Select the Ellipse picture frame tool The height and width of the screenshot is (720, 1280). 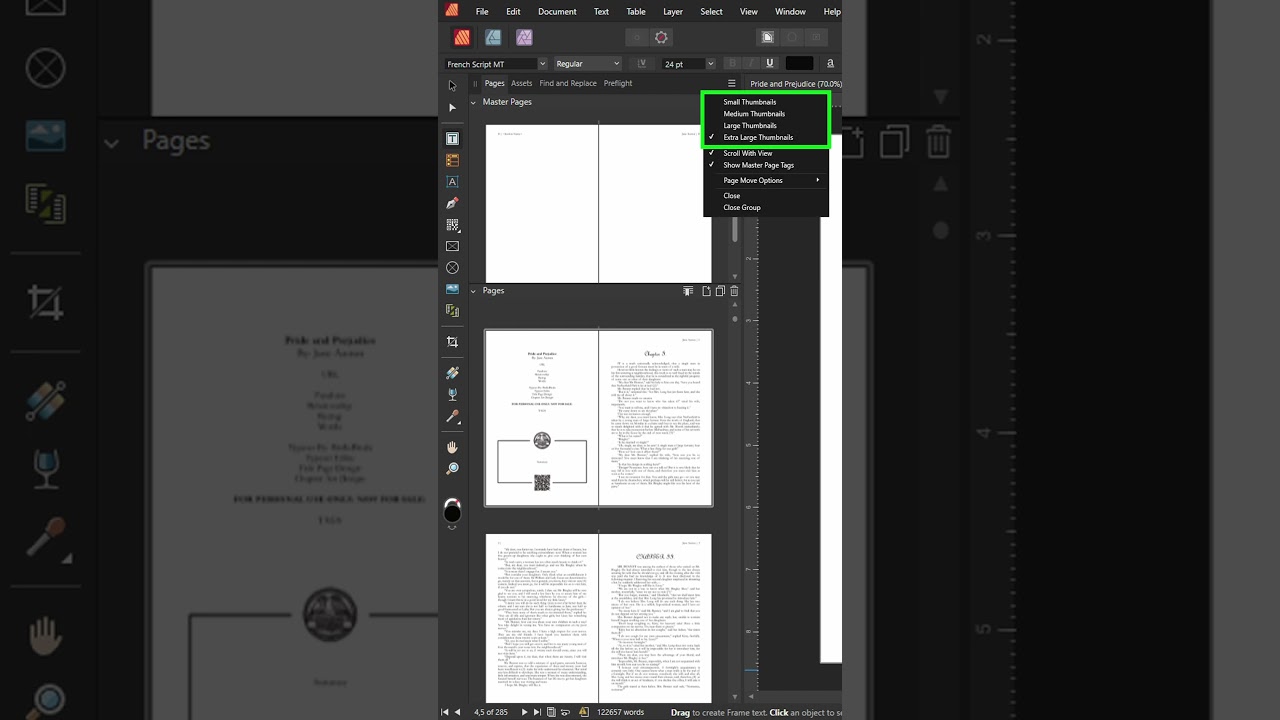tap(452, 268)
